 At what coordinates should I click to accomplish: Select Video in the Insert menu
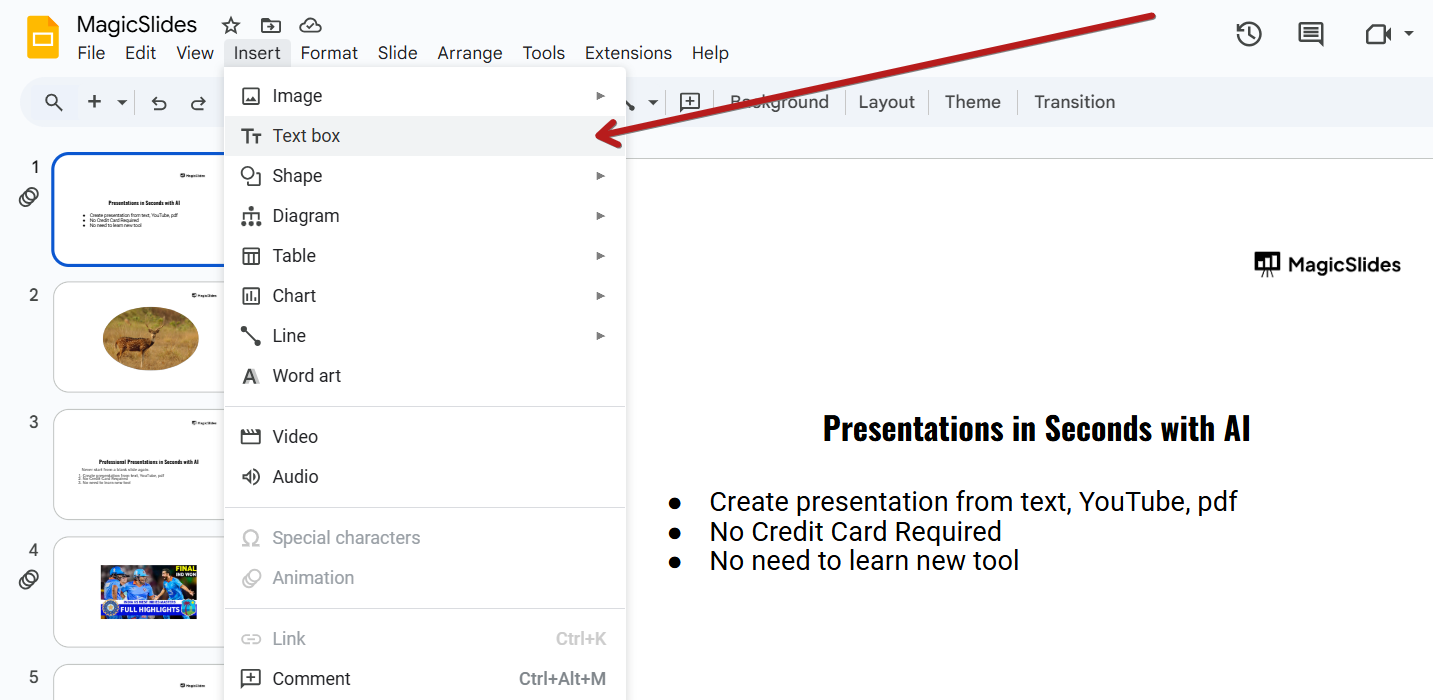425,437
